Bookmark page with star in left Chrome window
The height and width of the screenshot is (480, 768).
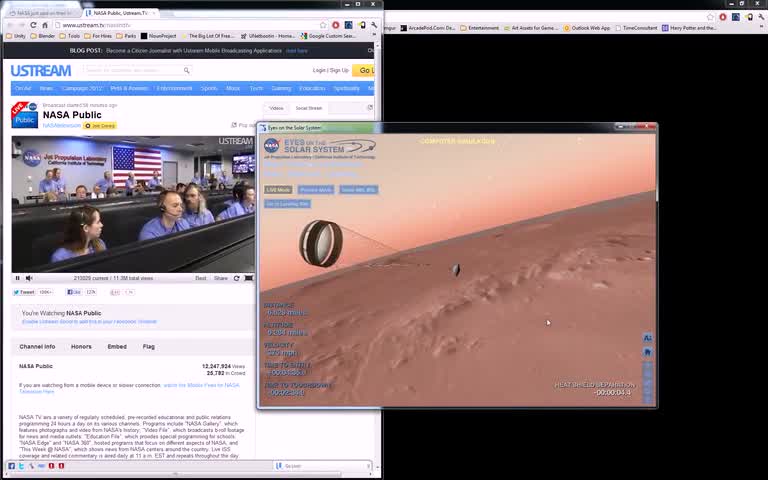click(323, 25)
